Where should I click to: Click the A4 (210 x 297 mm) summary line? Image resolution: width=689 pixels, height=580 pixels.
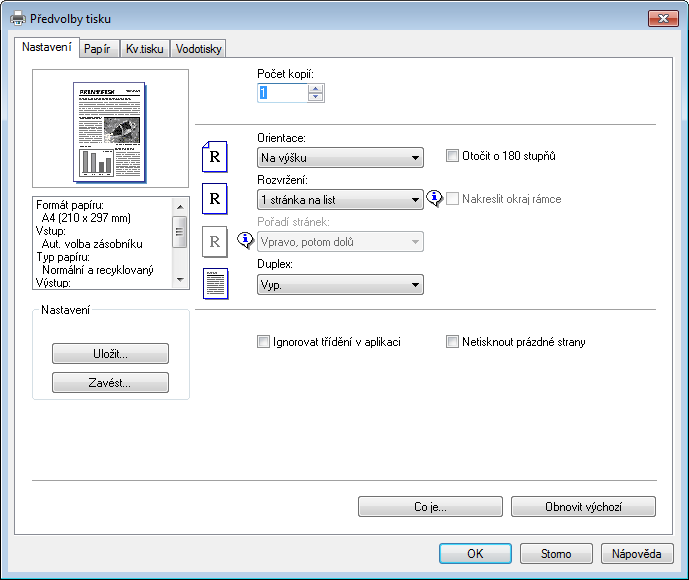[x=86, y=218]
